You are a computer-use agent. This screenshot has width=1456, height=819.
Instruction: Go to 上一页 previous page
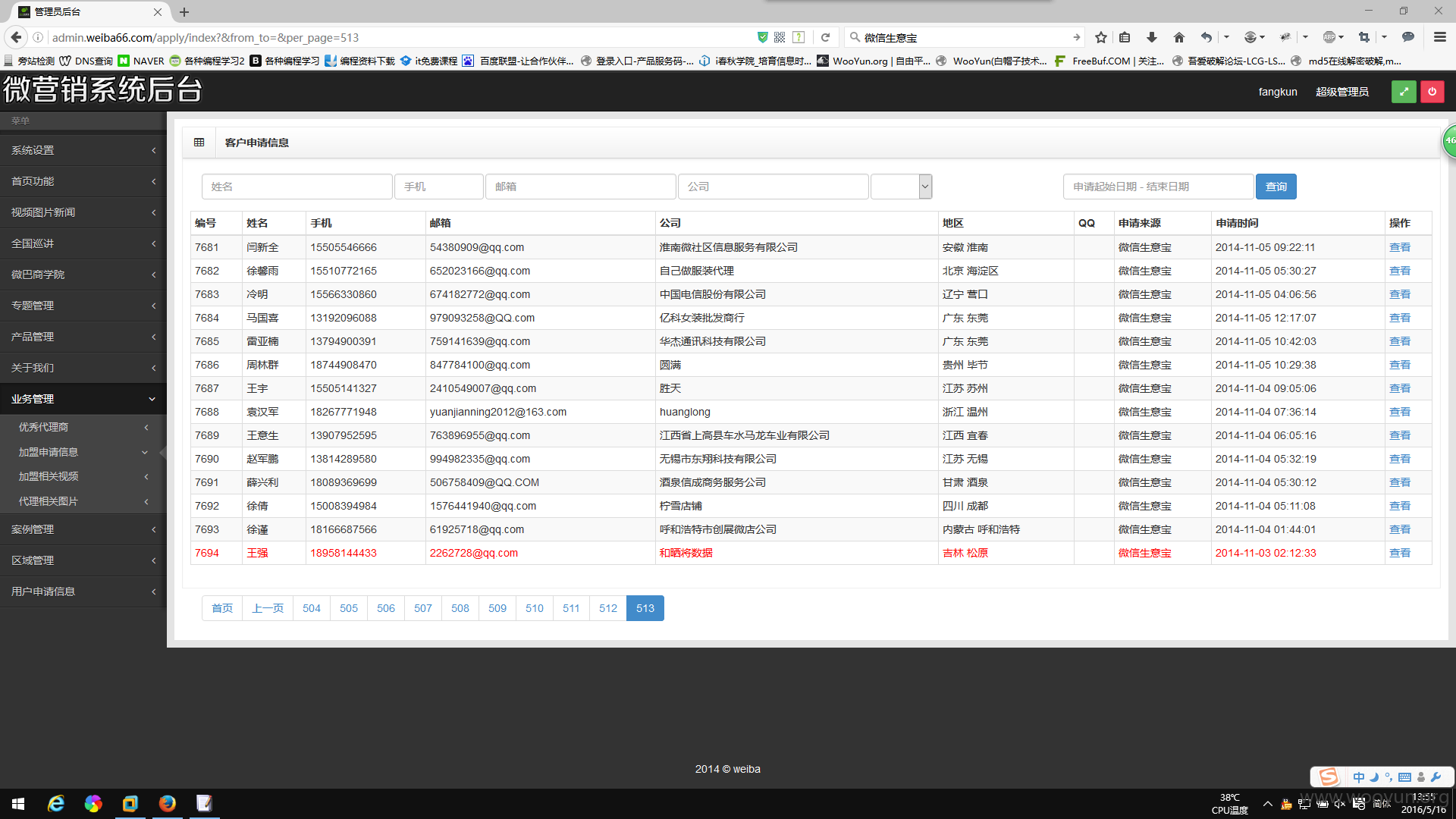pyautogui.click(x=268, y=608)
